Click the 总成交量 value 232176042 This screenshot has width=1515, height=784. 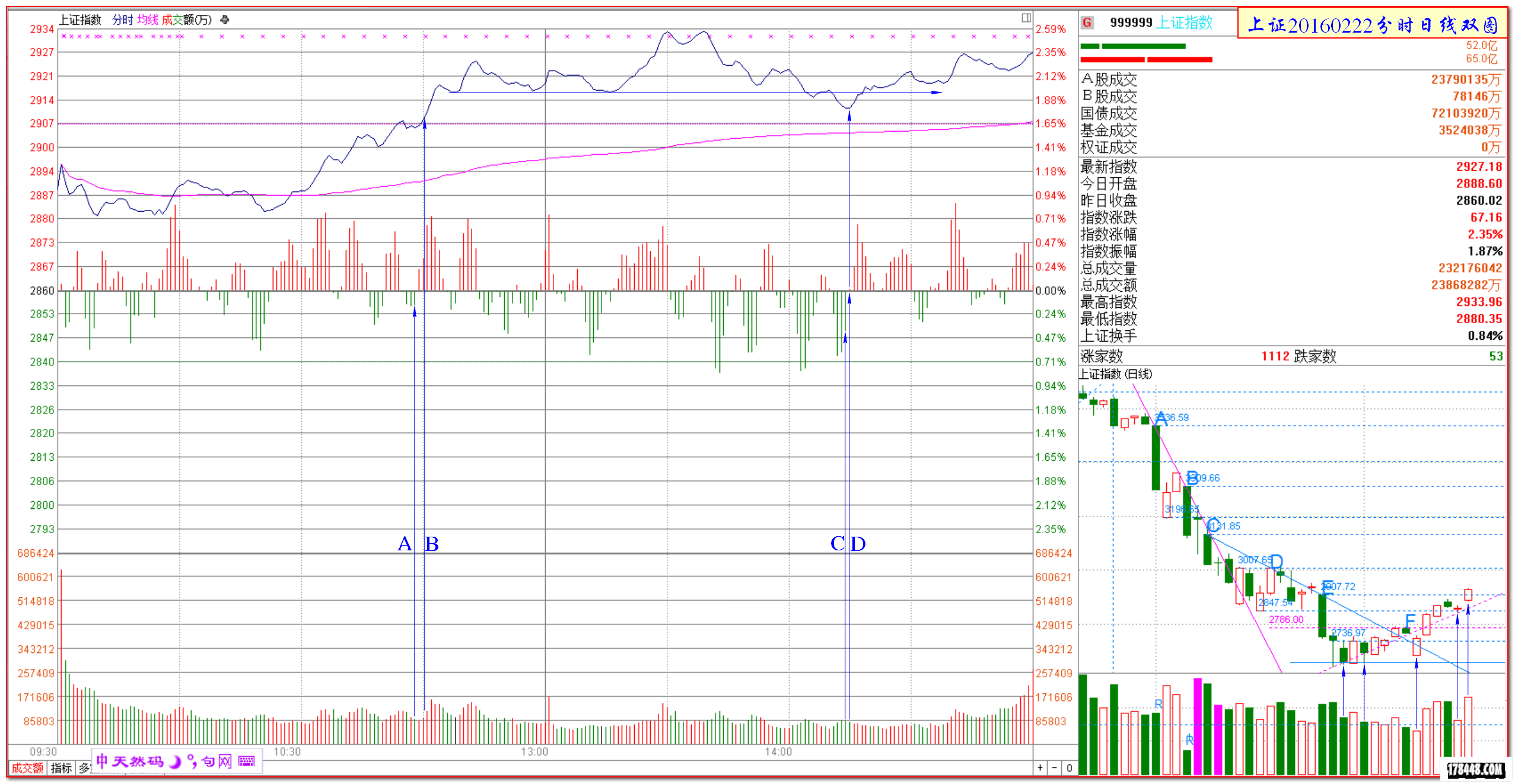click(1469, 268)
